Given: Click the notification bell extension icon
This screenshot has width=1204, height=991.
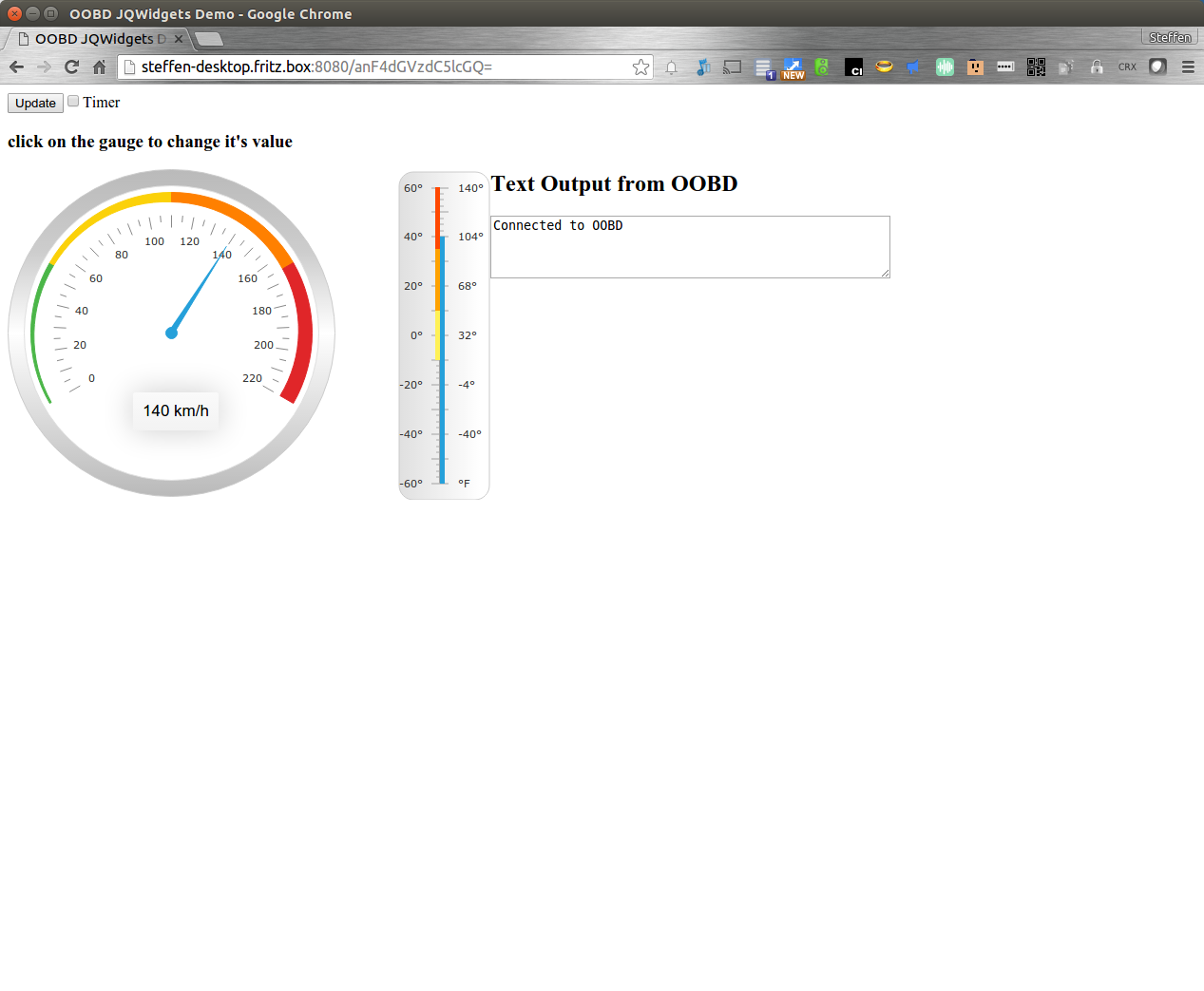Looking at the screenshot, I should pos(672,67).
